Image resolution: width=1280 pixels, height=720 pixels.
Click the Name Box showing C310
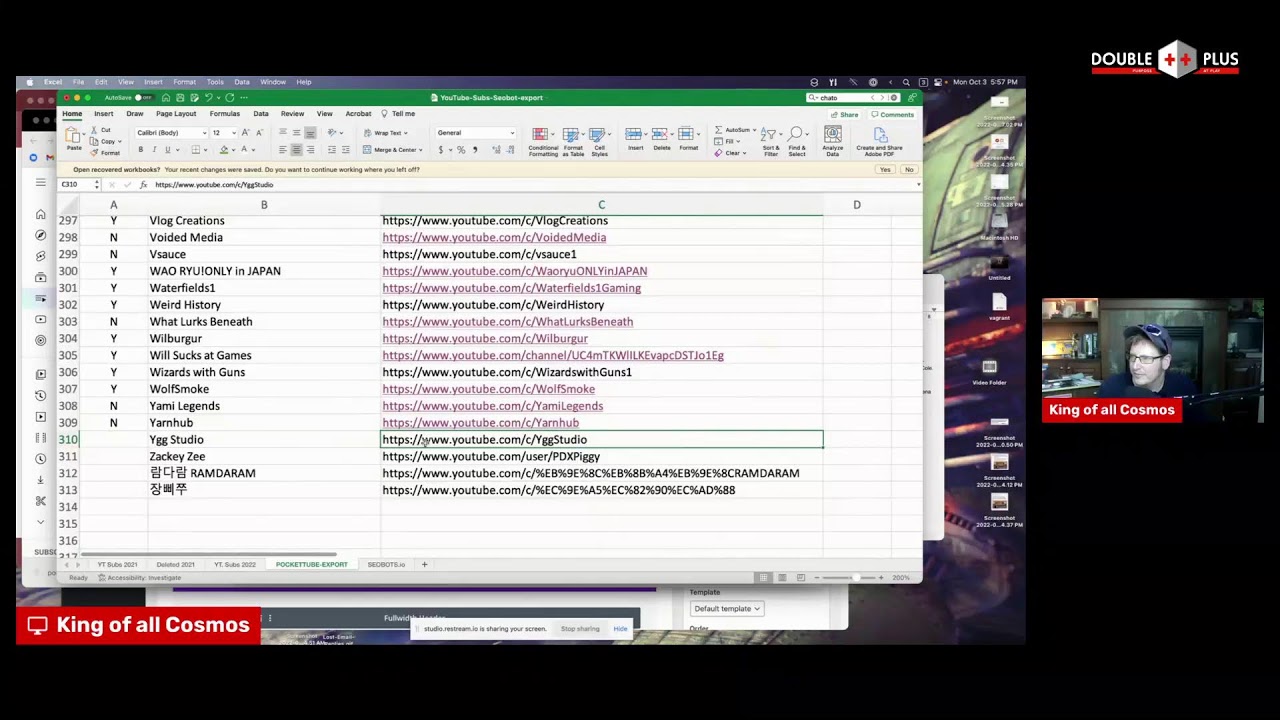coord(77,185)
